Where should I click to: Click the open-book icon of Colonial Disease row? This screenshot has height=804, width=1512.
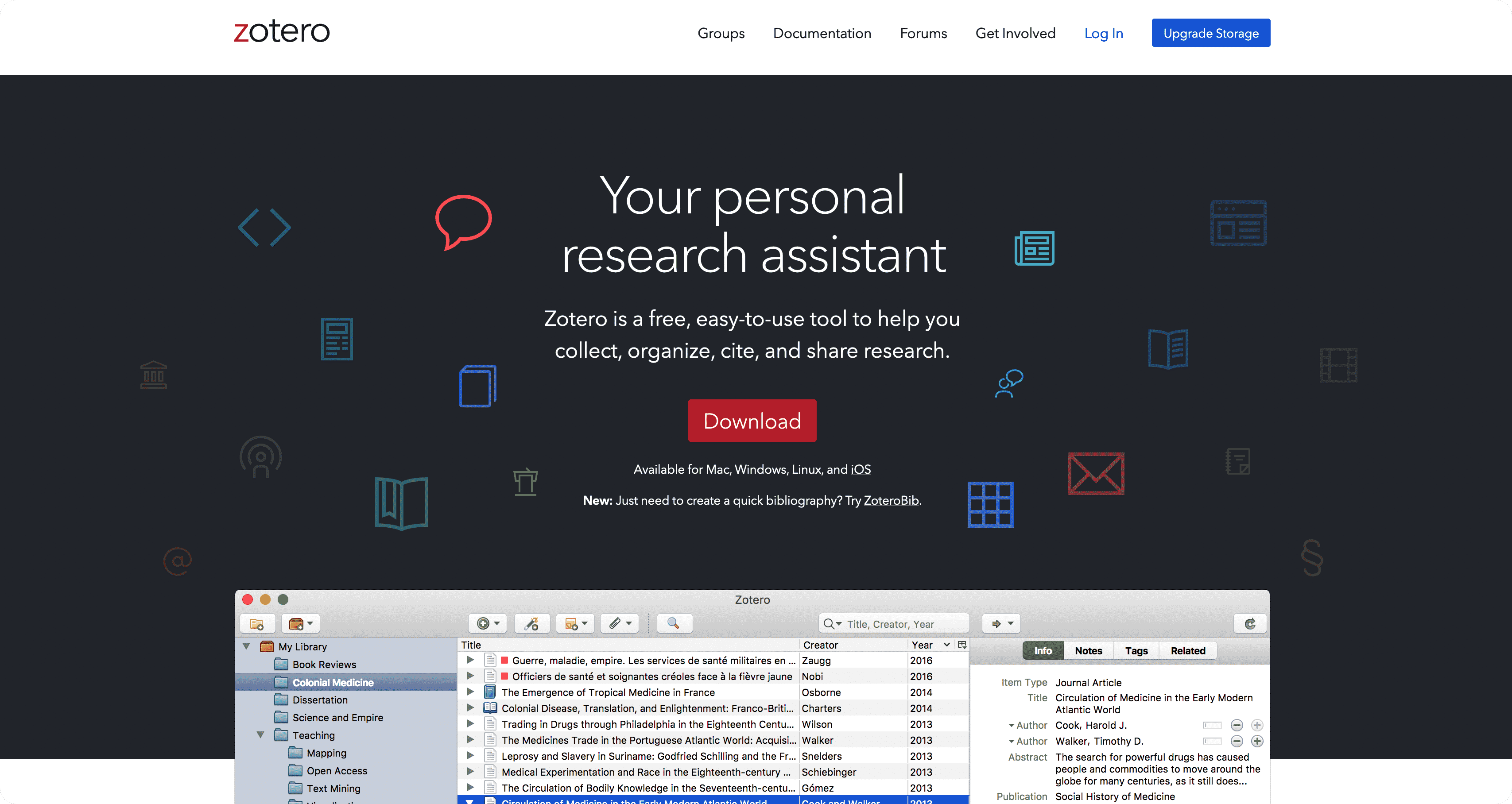490,708
